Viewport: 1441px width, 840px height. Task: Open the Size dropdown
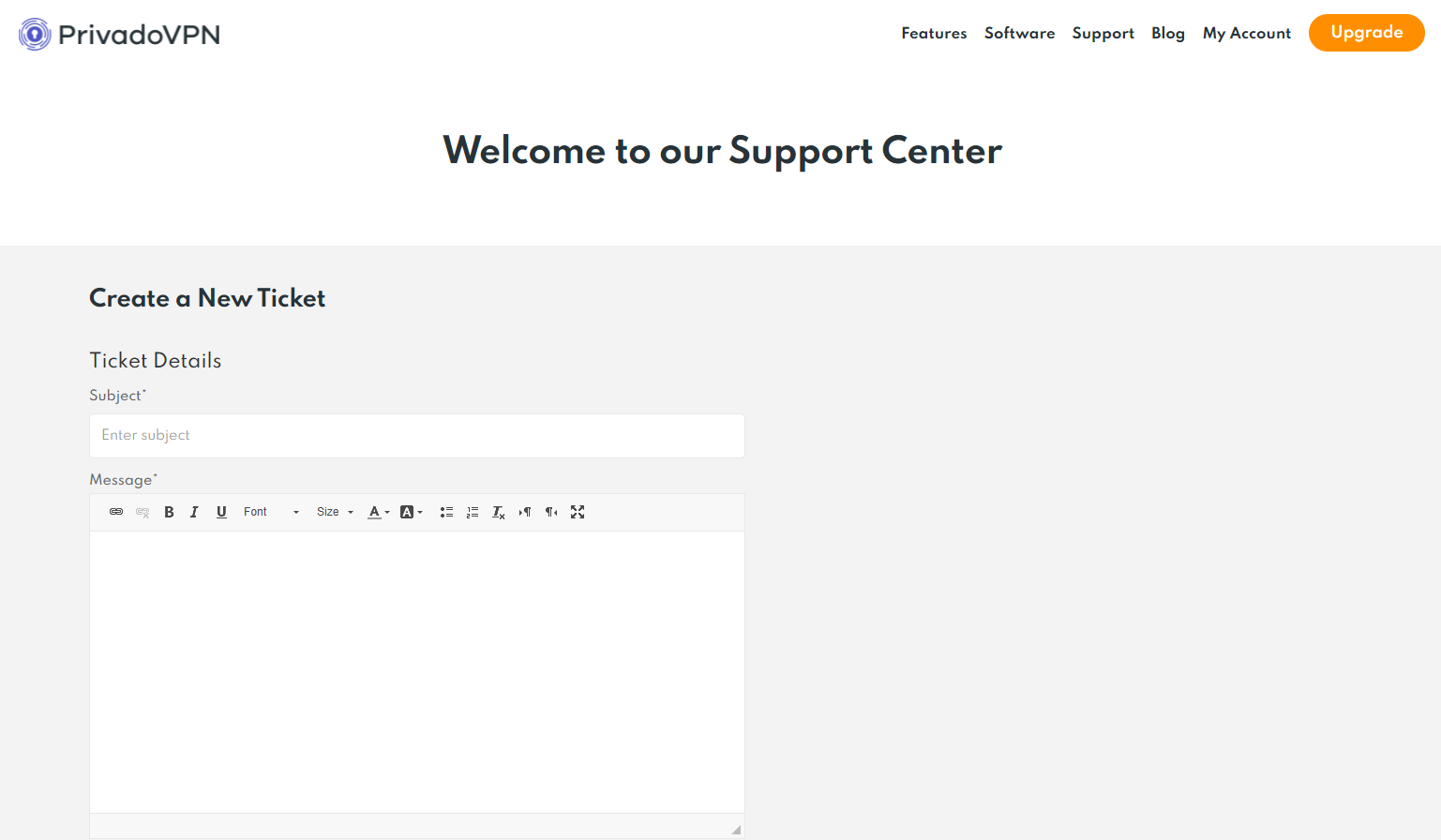[335, 512]
